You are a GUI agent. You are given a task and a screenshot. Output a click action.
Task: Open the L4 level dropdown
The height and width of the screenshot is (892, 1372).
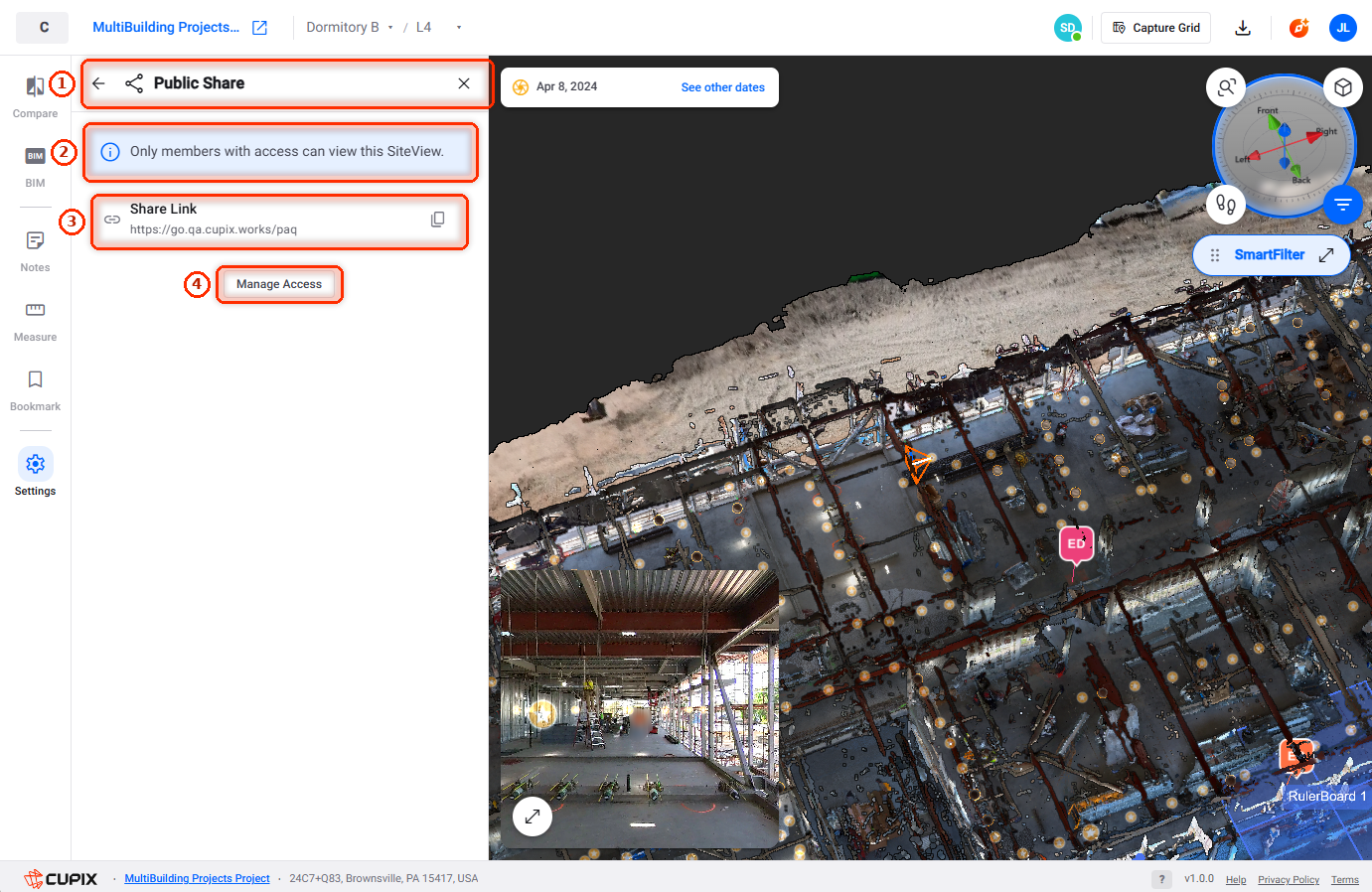point(439,28)
